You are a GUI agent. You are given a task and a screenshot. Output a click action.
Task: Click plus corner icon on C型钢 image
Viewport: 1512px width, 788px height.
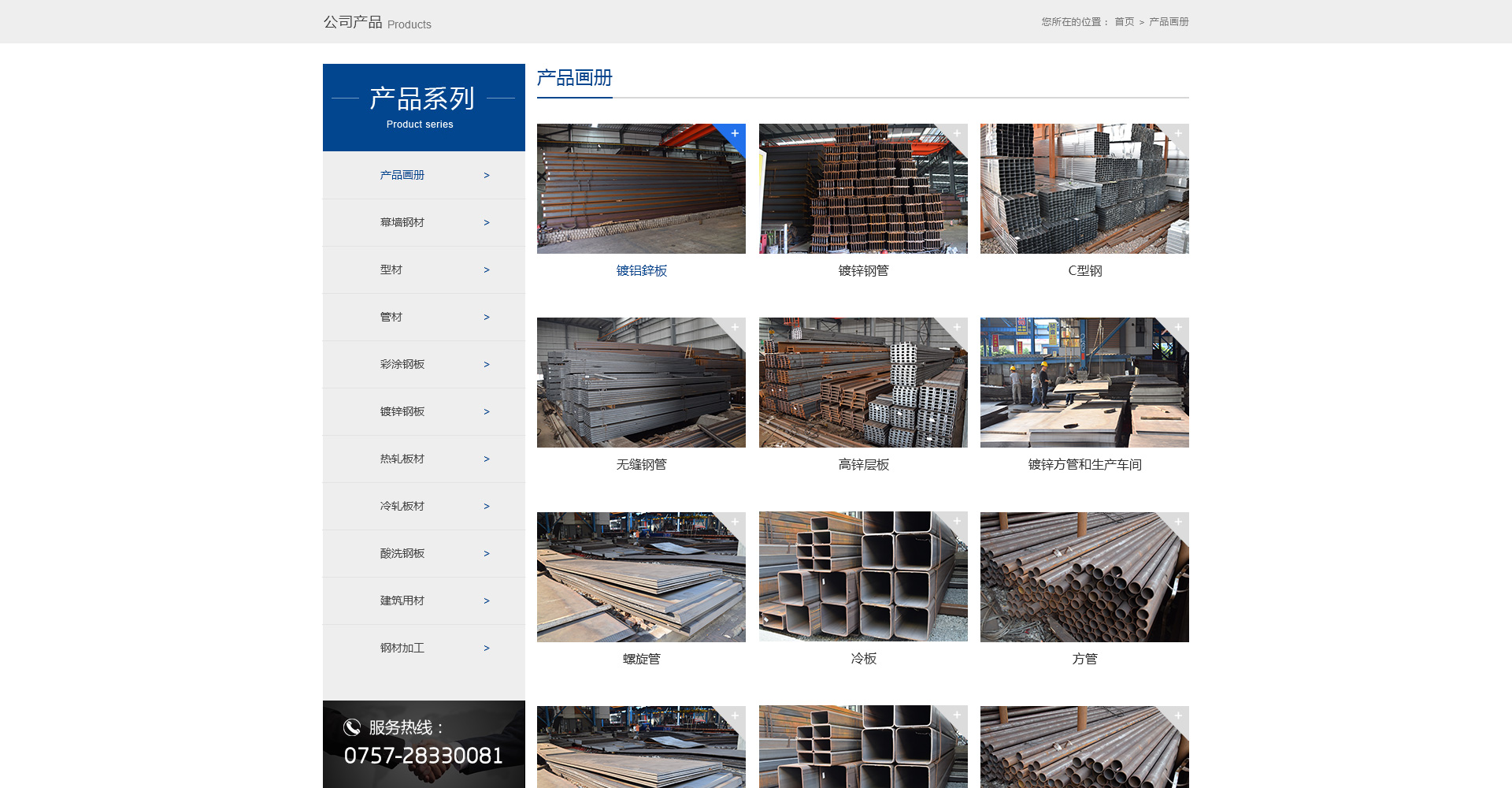pos(1178,133)
